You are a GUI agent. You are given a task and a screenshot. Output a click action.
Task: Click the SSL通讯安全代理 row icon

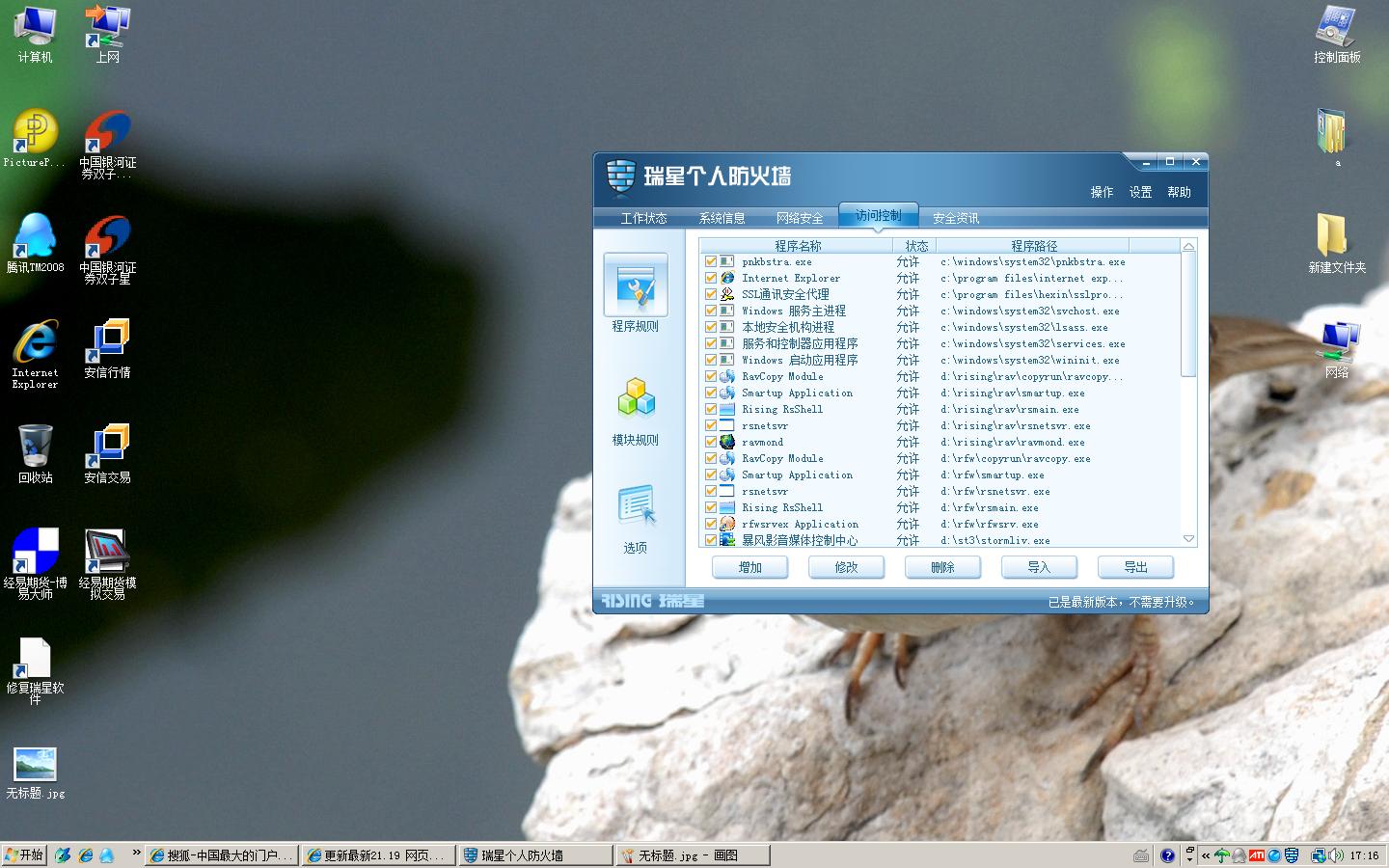pyautogui.click(x=727, y=294)
